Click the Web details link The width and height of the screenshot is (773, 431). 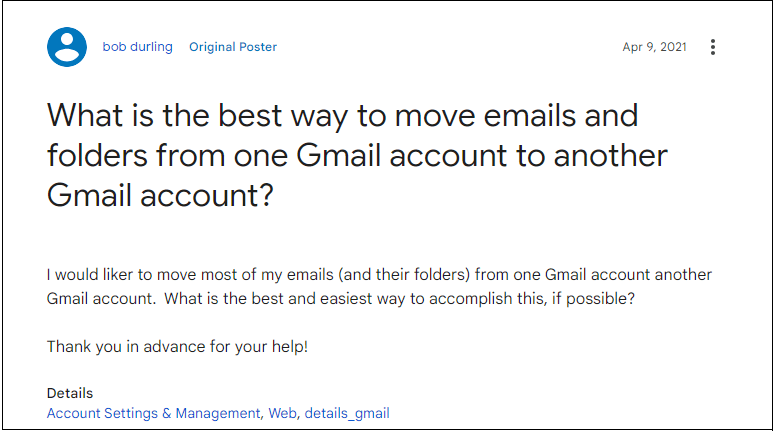(281, 413)
